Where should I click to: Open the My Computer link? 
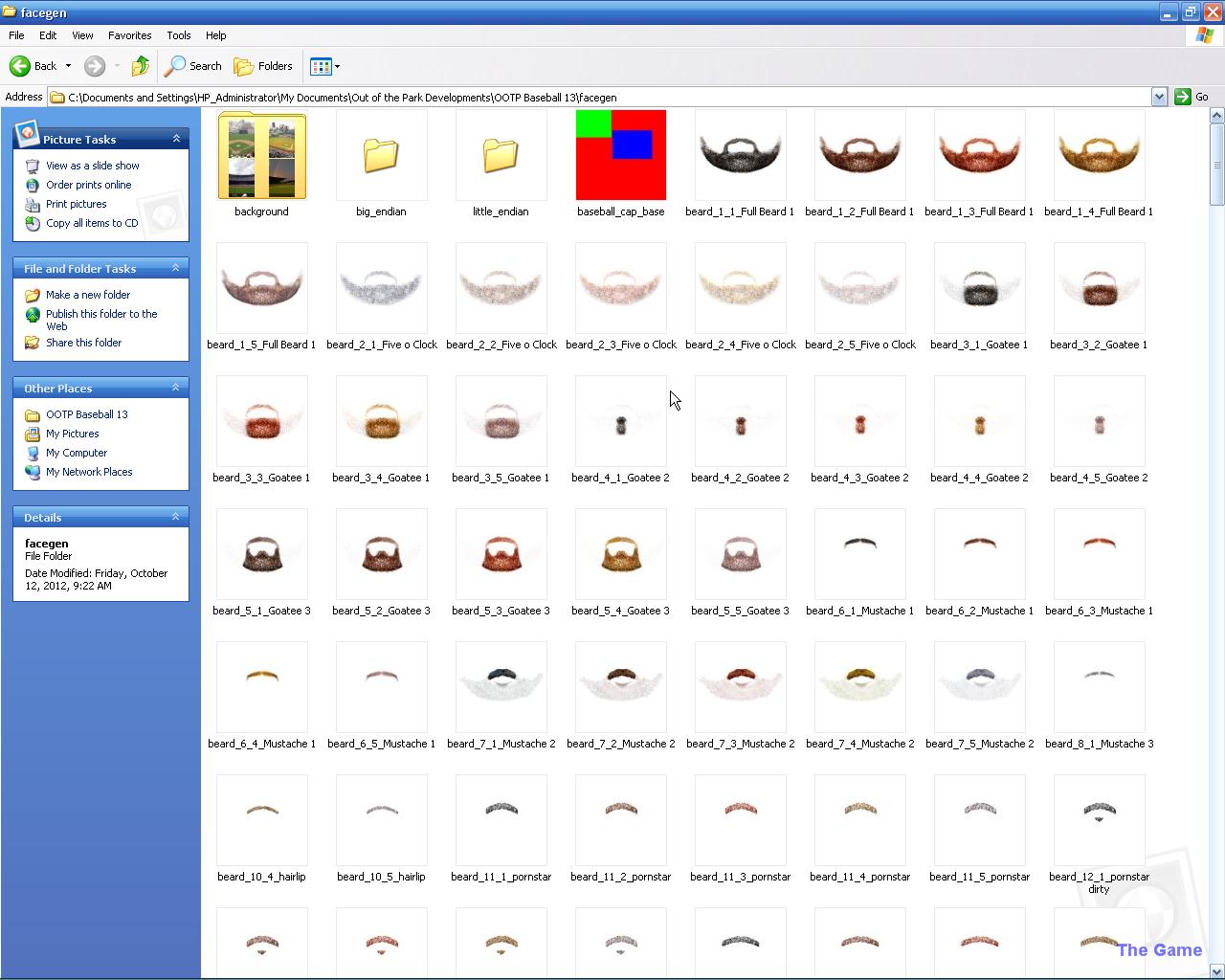[77, 453]
